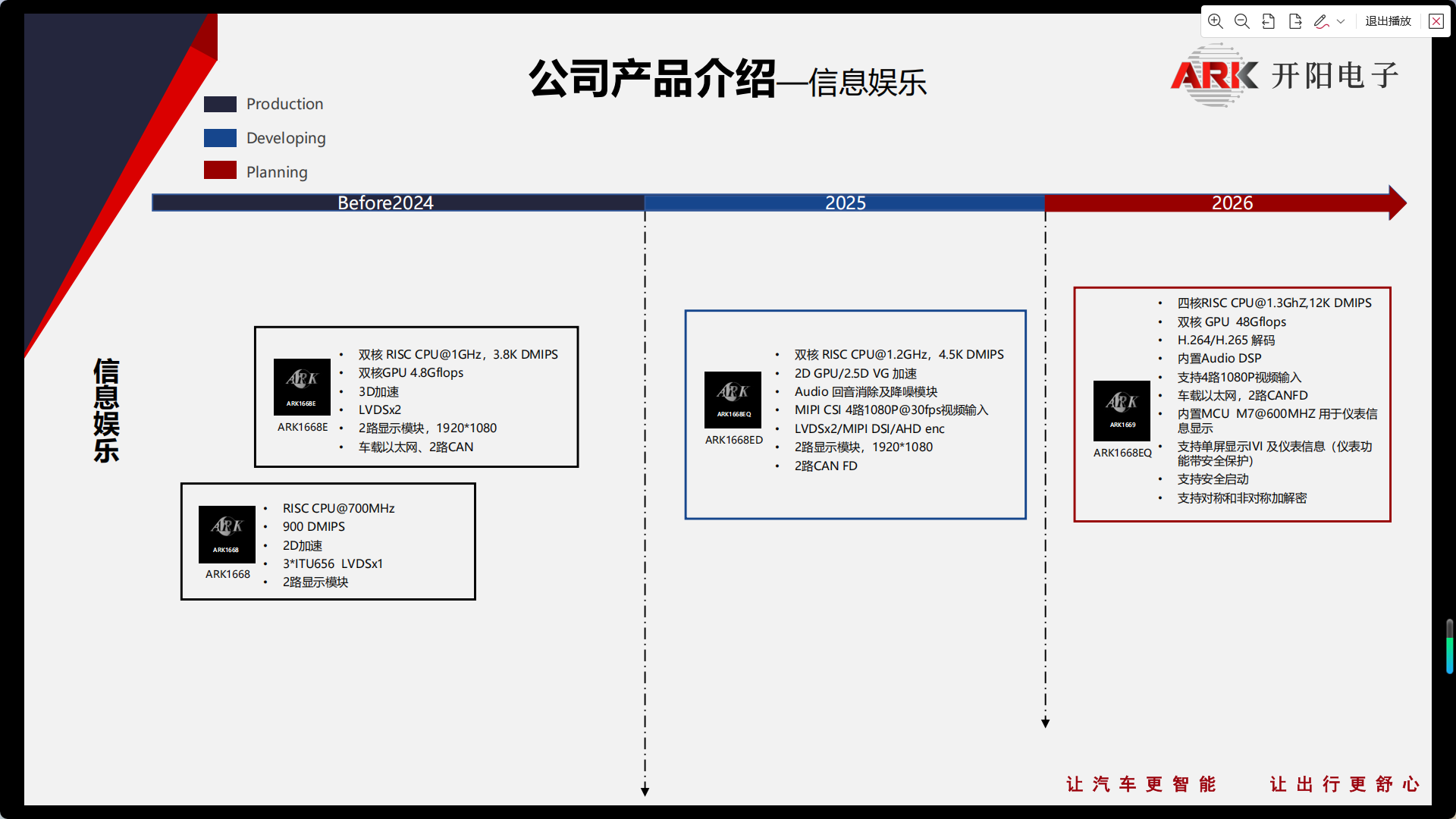1456x819 pixels.
Task: Click the green scrollbar indicator at right edge
Action: (1449, 654)
